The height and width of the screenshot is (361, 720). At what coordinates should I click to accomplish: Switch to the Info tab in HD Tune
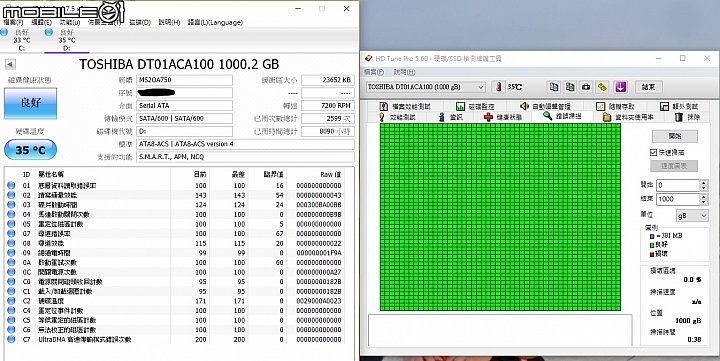click(450, 117)
